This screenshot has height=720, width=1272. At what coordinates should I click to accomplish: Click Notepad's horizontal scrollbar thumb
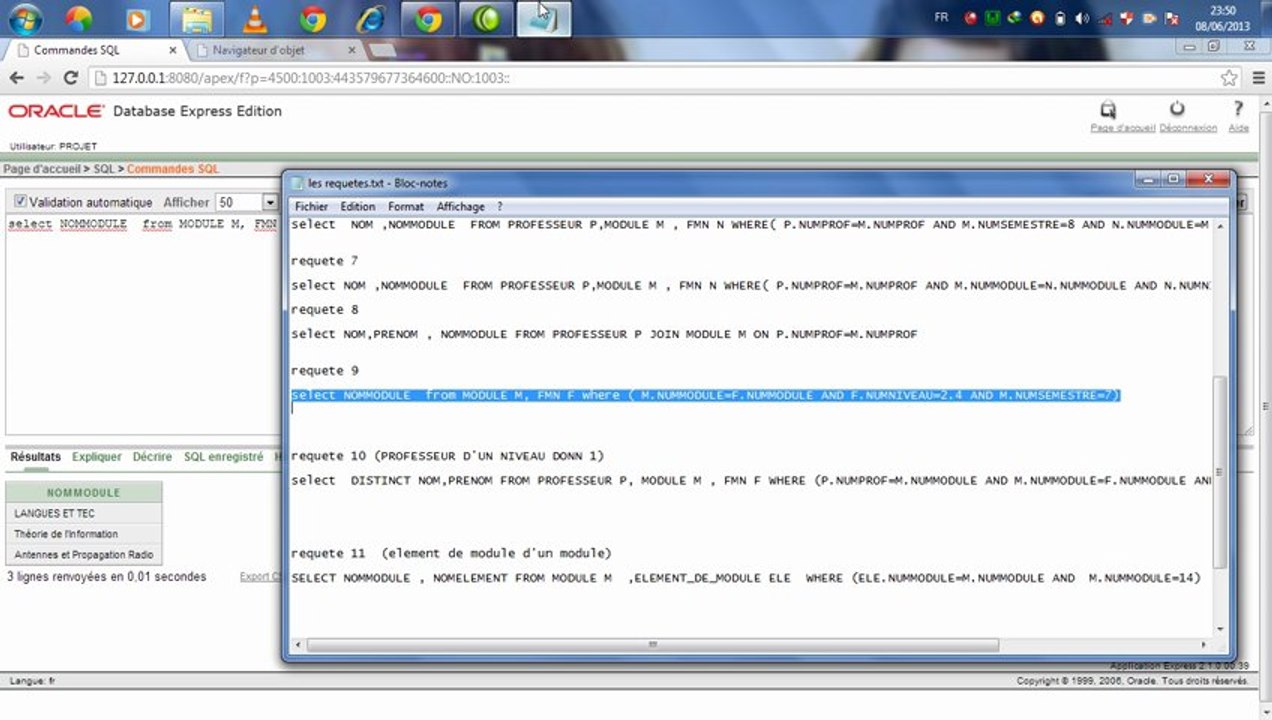654,645
